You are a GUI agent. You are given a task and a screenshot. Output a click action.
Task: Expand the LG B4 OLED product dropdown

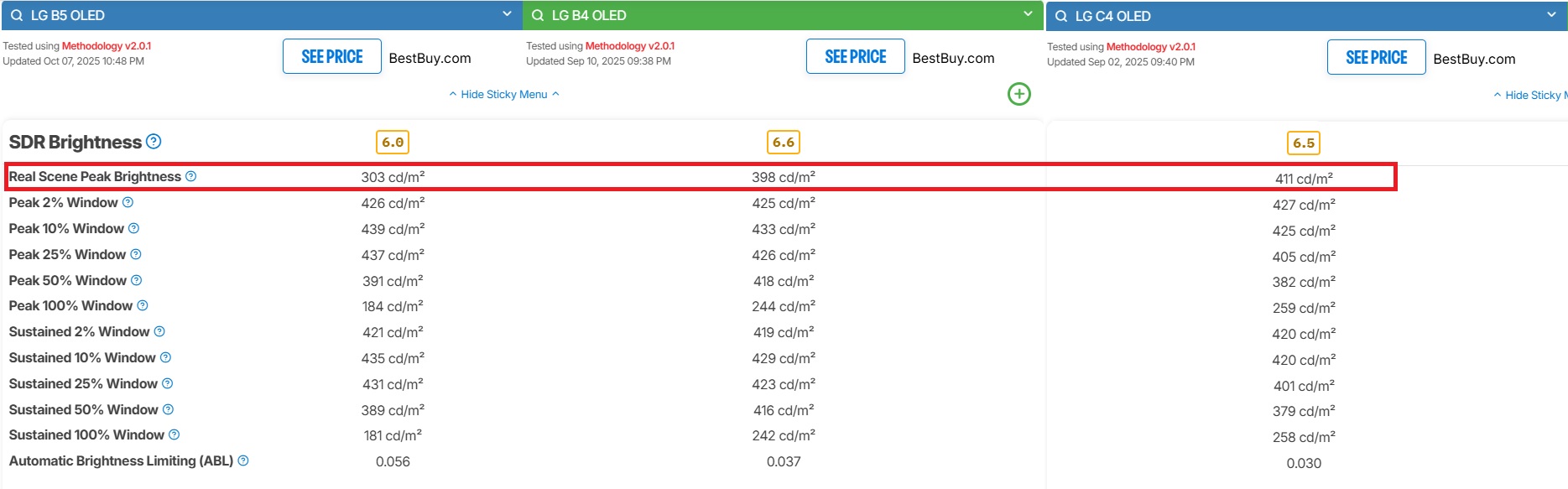pyautogui.click(x=1028, y=14)
